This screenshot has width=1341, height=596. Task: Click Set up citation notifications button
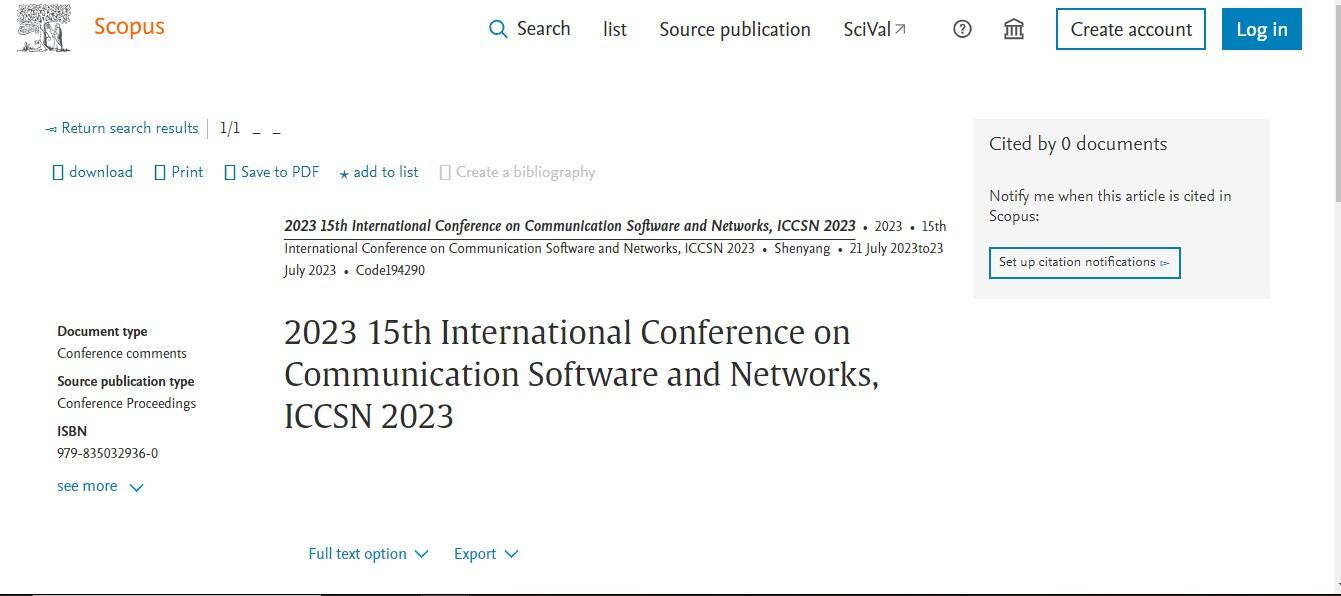point(1084,262)
